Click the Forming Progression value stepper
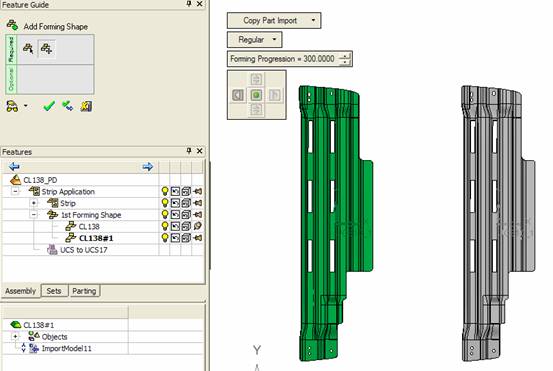The width and height of the screenshot is (553, 371). [345, 59]
